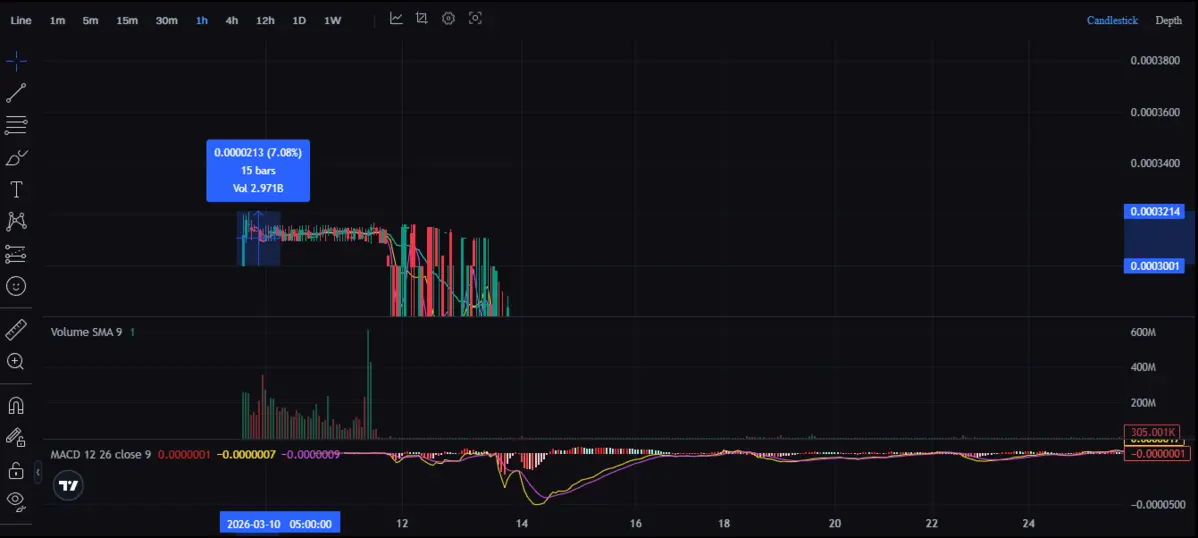Switch to Depth view
This screenshot has height=538, width=1198.
[x=1168, y=21]
